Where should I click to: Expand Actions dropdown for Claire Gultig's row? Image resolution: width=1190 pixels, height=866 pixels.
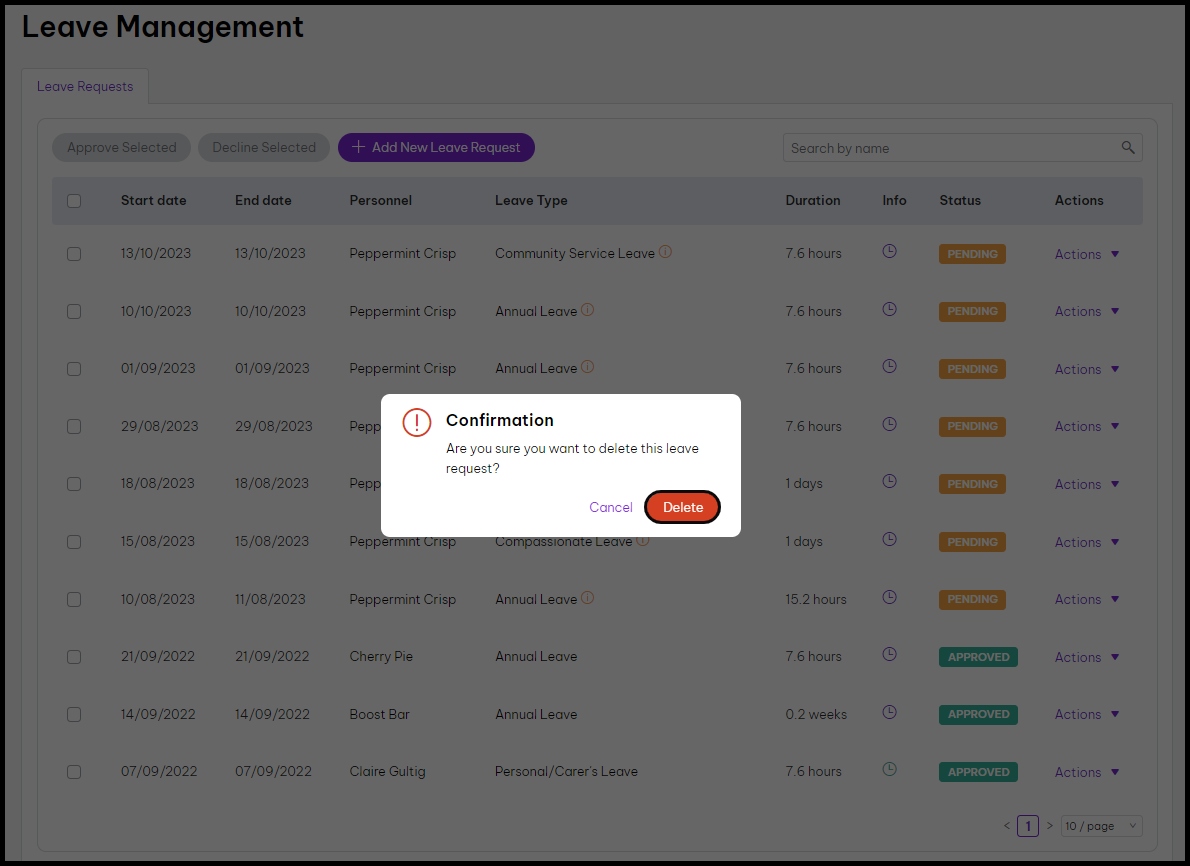click(1087, 772)
